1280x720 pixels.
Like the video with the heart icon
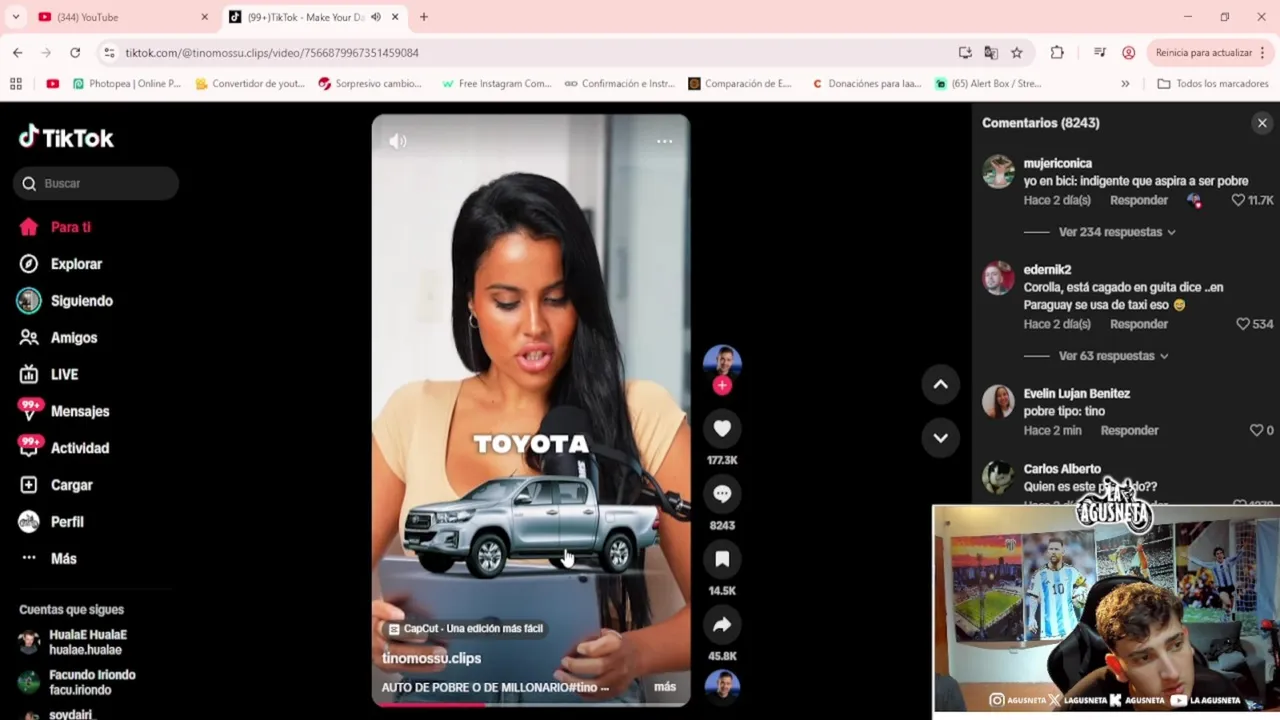click(722, 428)
